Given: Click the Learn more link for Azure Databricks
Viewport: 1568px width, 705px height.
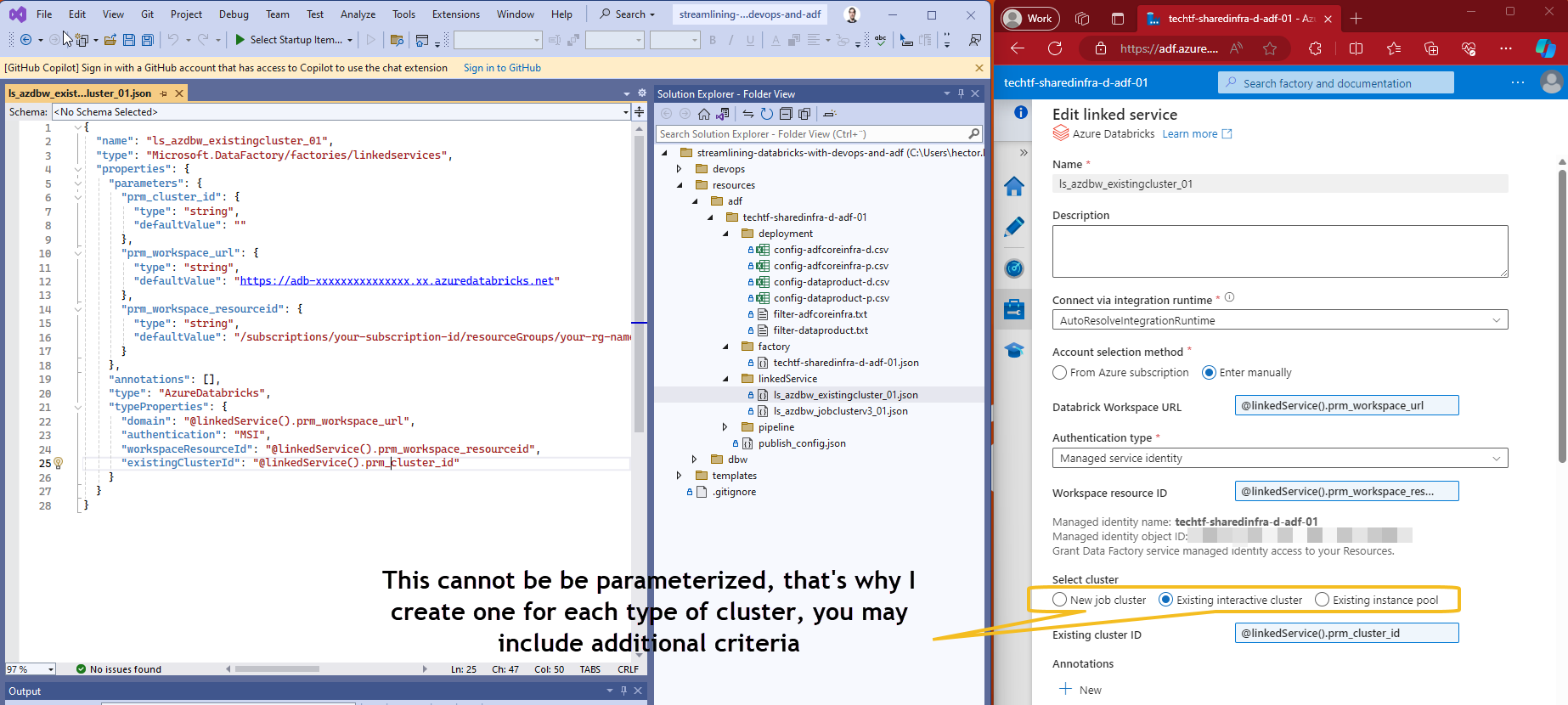Looking at the screenshot, I should [x=1190, y=134].
